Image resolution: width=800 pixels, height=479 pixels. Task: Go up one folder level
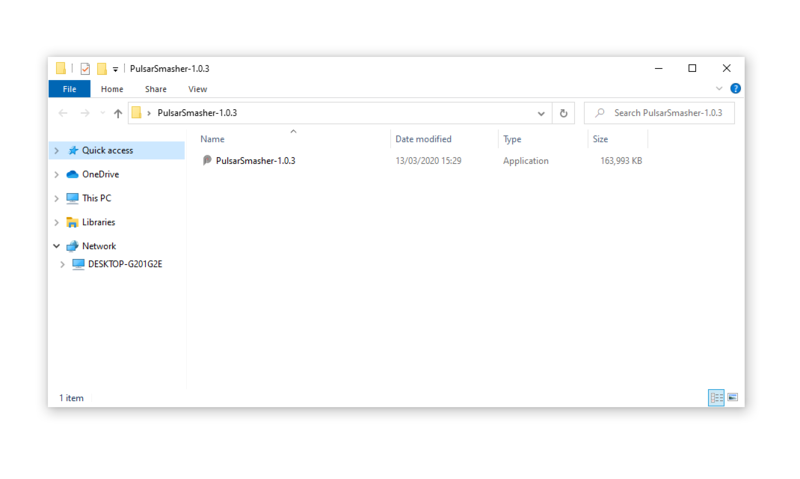(118, 113)
